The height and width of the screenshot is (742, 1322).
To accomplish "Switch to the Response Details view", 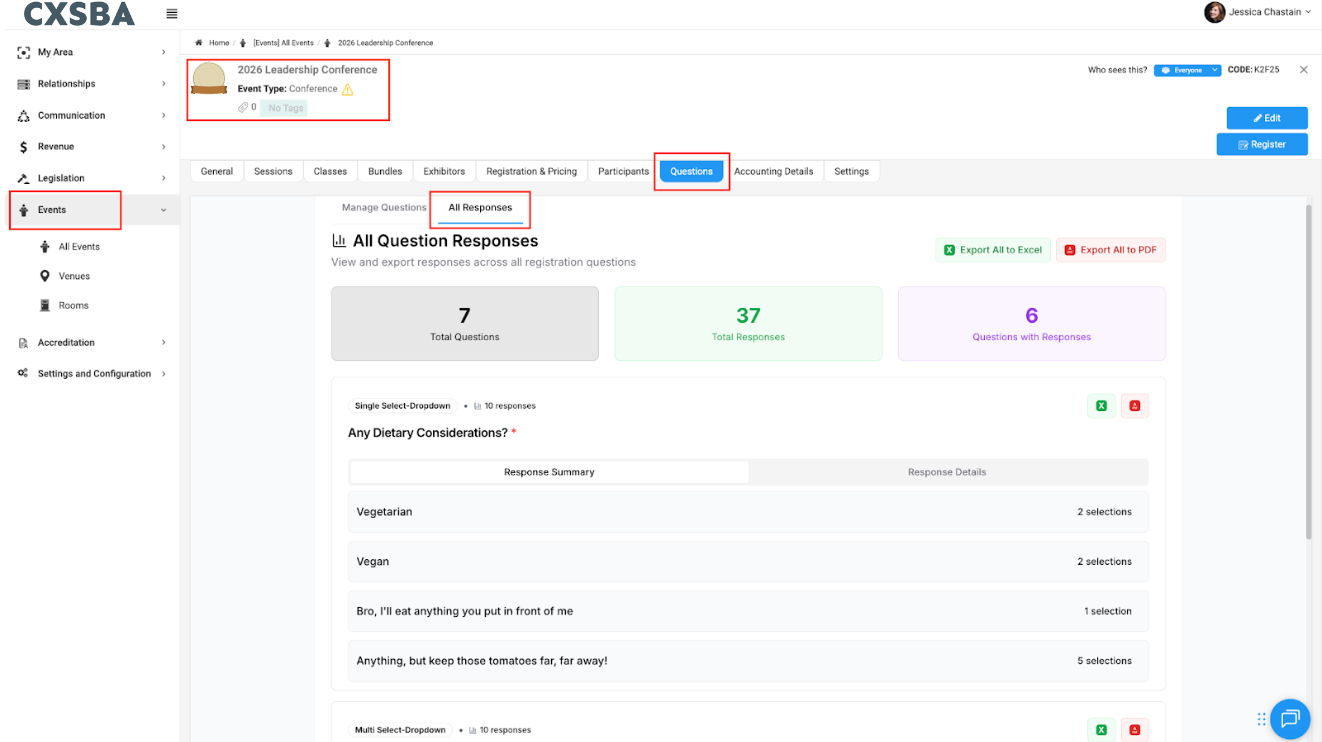I will point(947,472).
